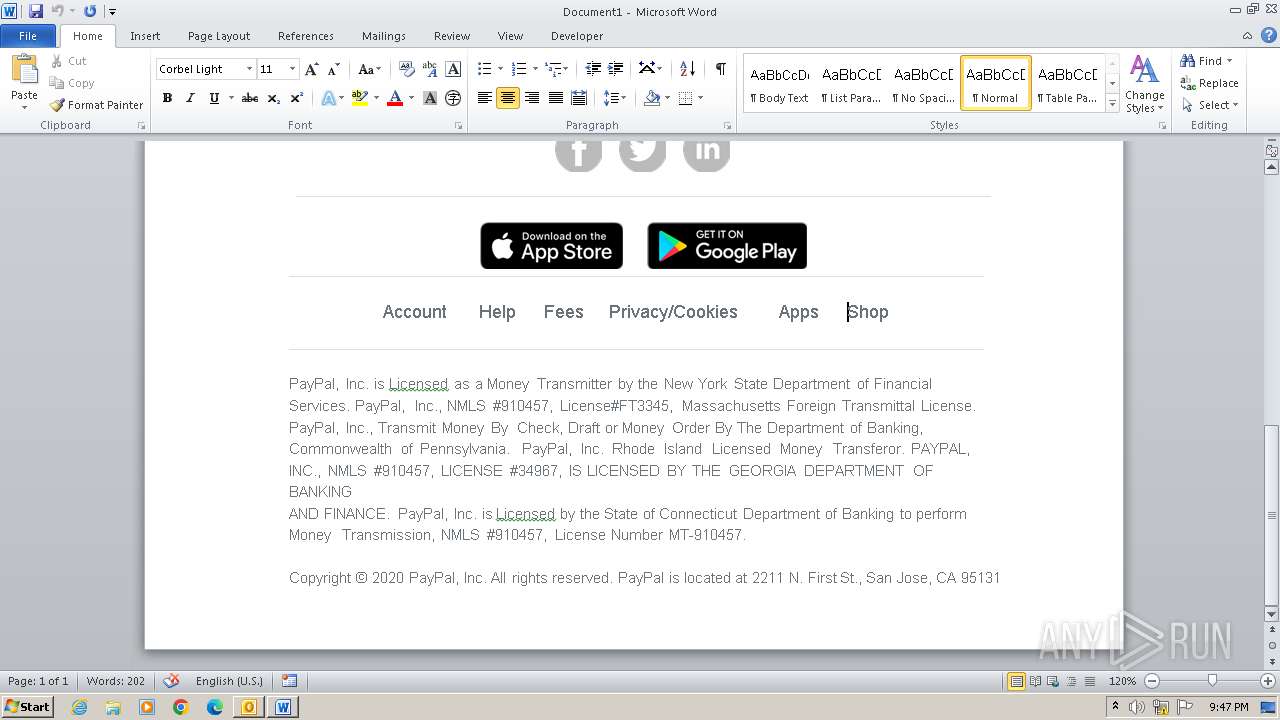This screenshot has height=720, width=1280.
Task: Open the font name dropdown
Action: pyautogui.click(x=249, y=69)
